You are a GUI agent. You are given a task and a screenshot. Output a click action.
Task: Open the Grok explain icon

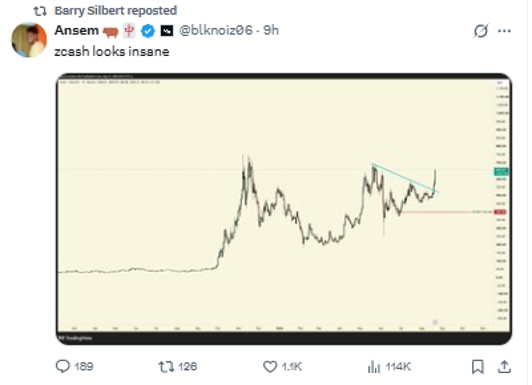(x=481, y=31)
